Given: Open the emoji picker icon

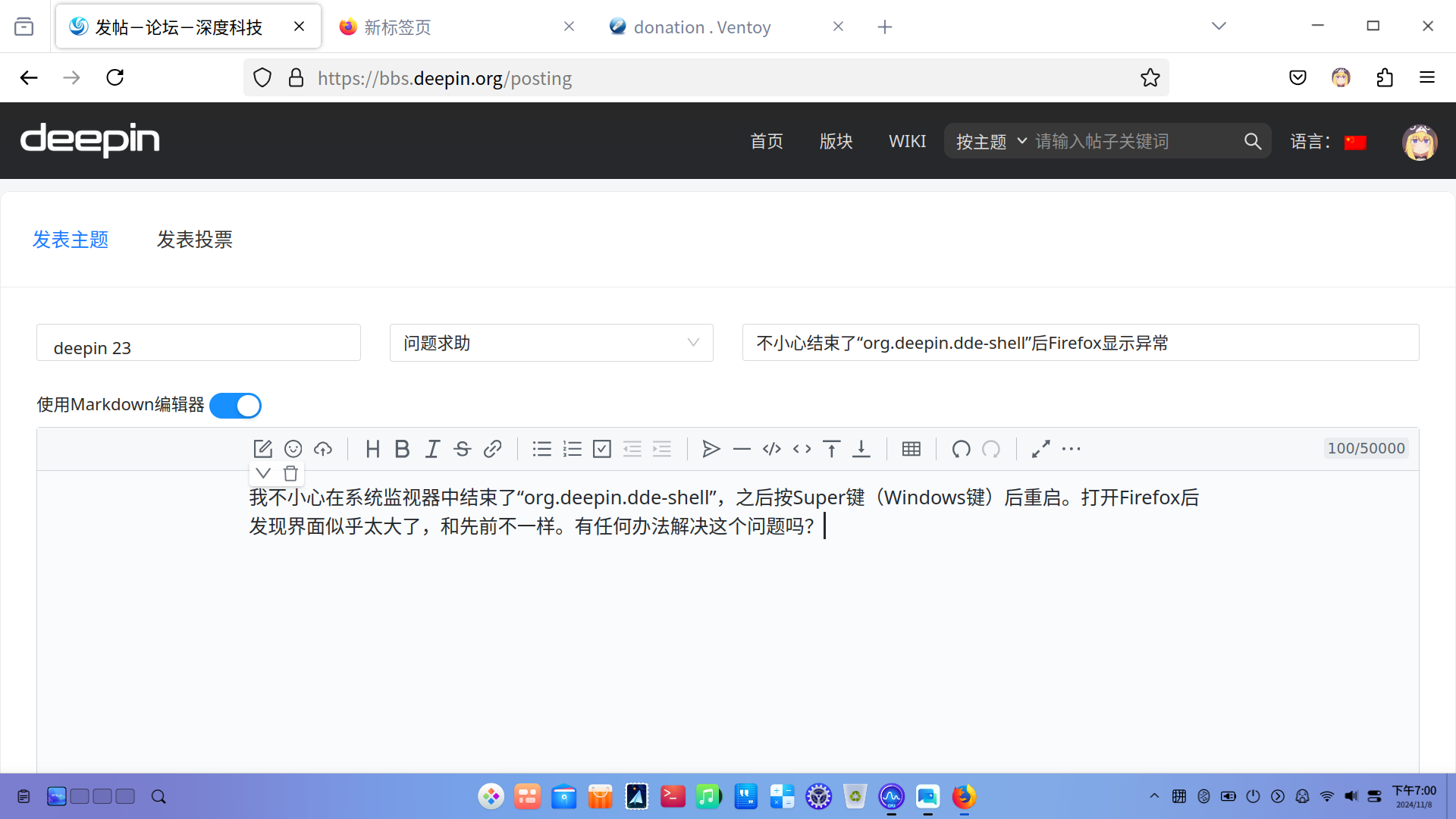Looking at the screenshot, I should tap(293, 449).
